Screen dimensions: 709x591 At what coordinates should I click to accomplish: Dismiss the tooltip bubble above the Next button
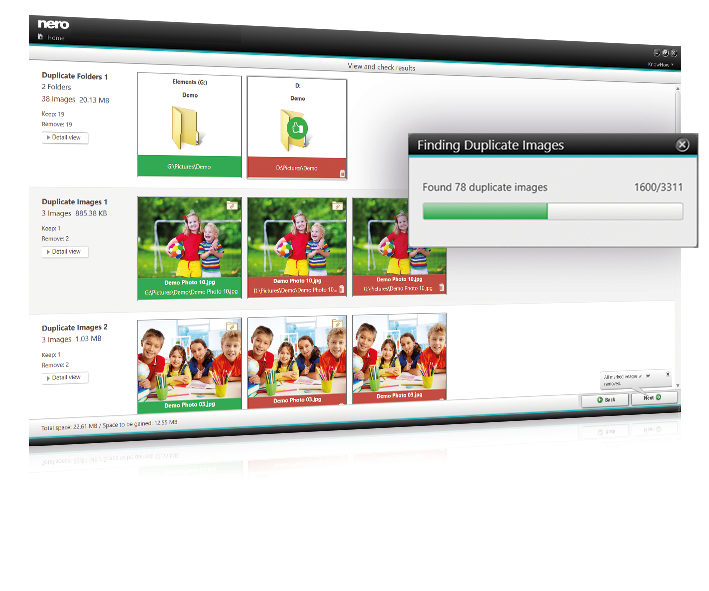click(668, 374)
